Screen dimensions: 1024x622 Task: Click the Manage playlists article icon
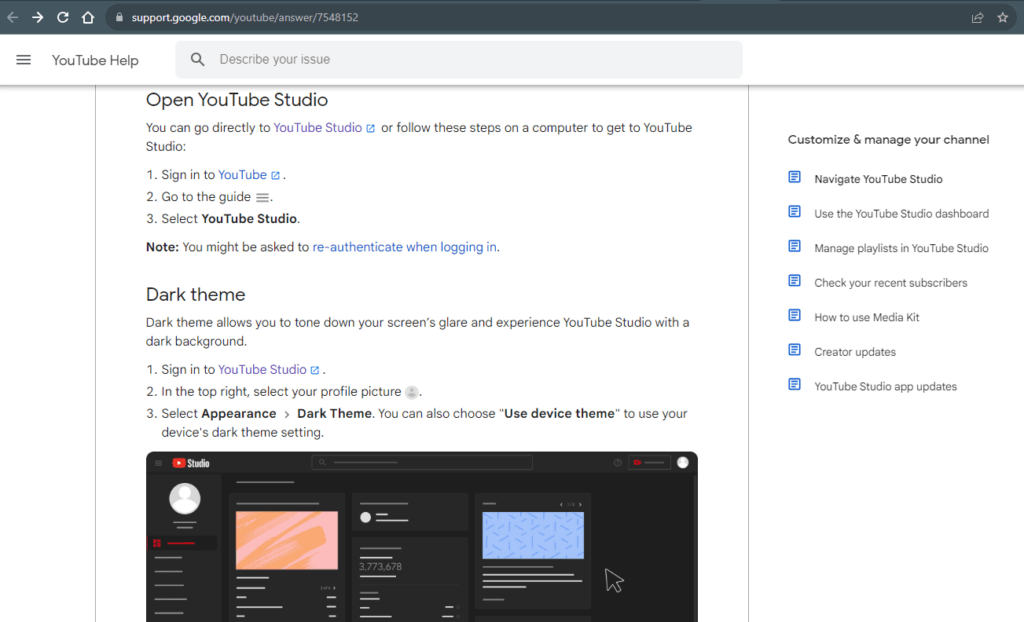(794, 246)
